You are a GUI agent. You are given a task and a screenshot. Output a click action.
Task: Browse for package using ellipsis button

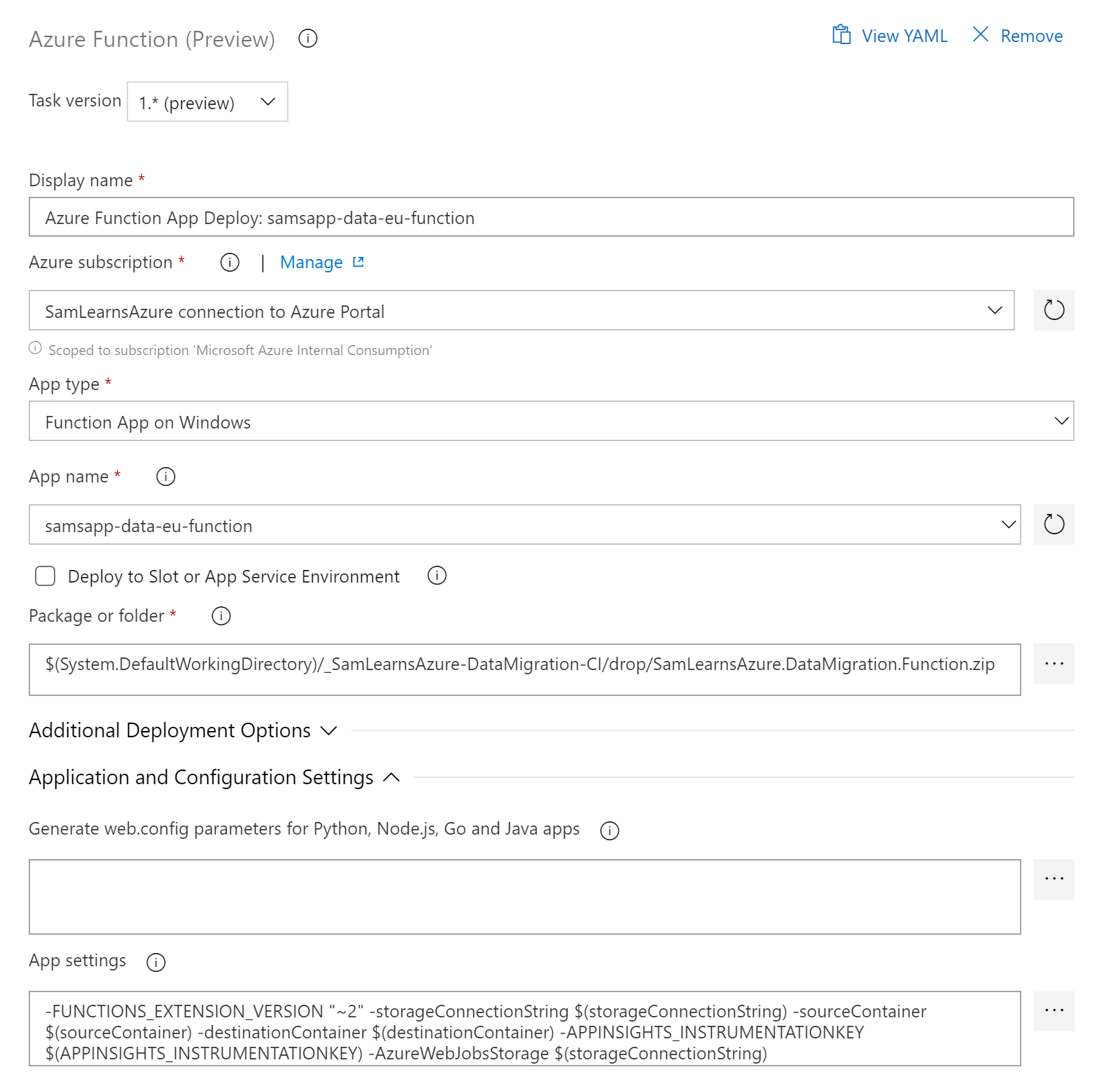[x=1053, y=664]
